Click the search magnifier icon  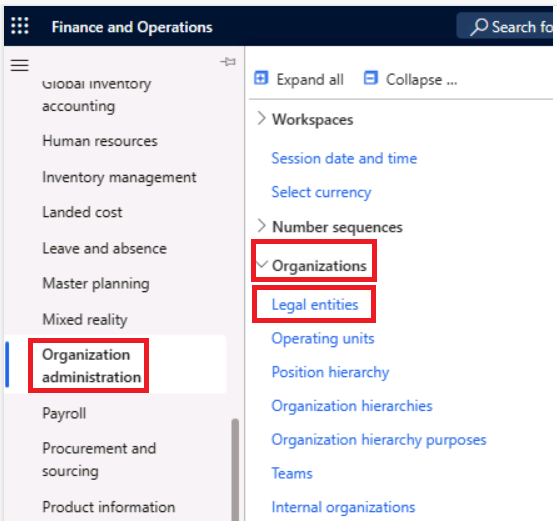tap(479, 27)
